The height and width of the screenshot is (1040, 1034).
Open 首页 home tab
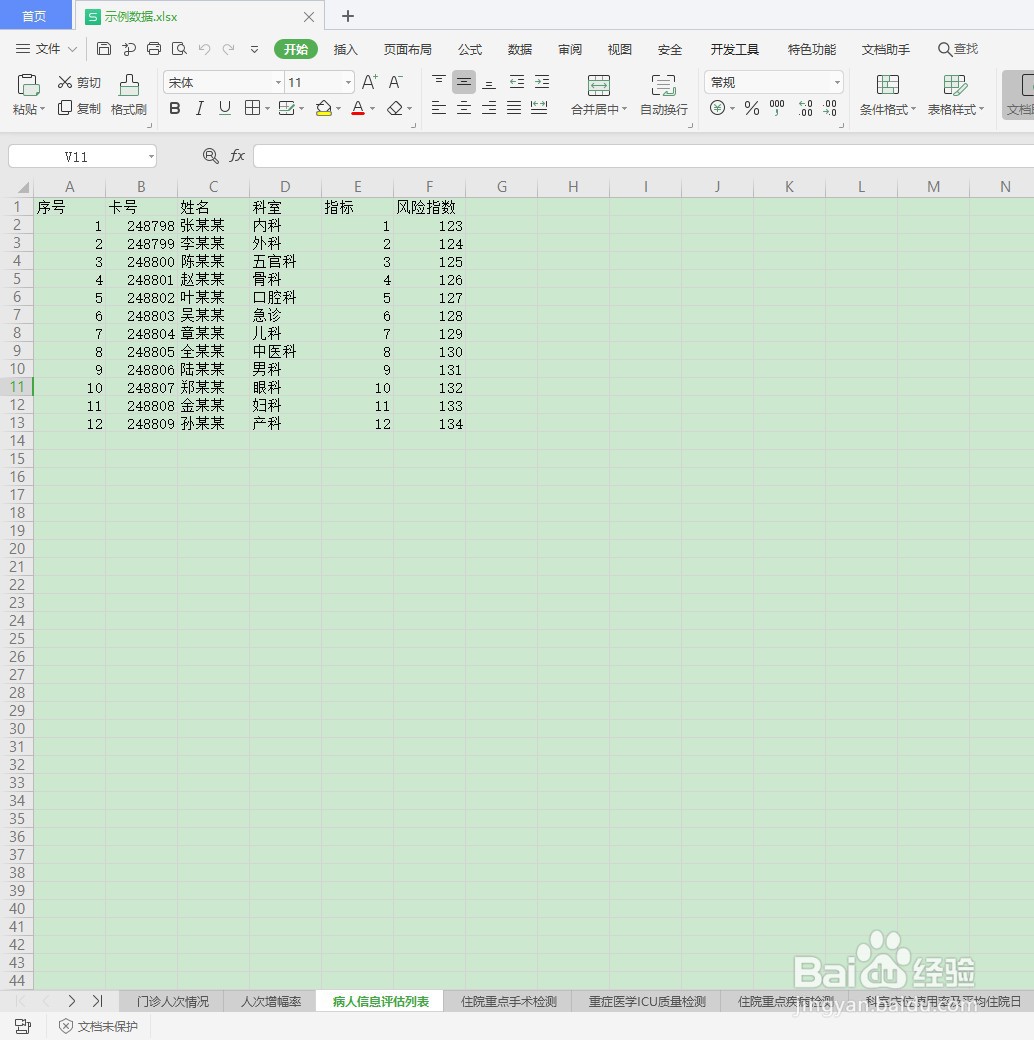click(x=35, y=16)
